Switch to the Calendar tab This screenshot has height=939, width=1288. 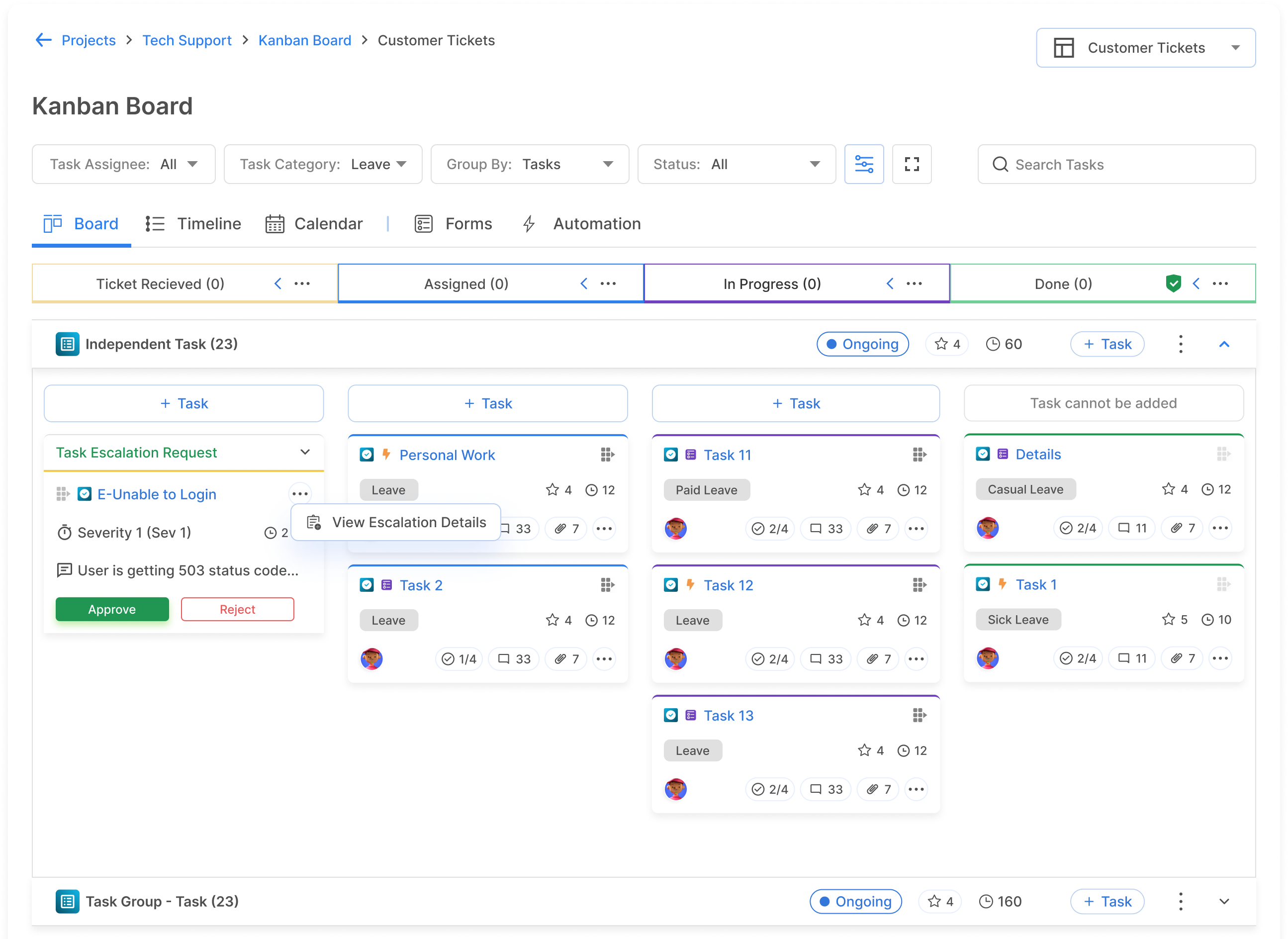click(314, 224)
